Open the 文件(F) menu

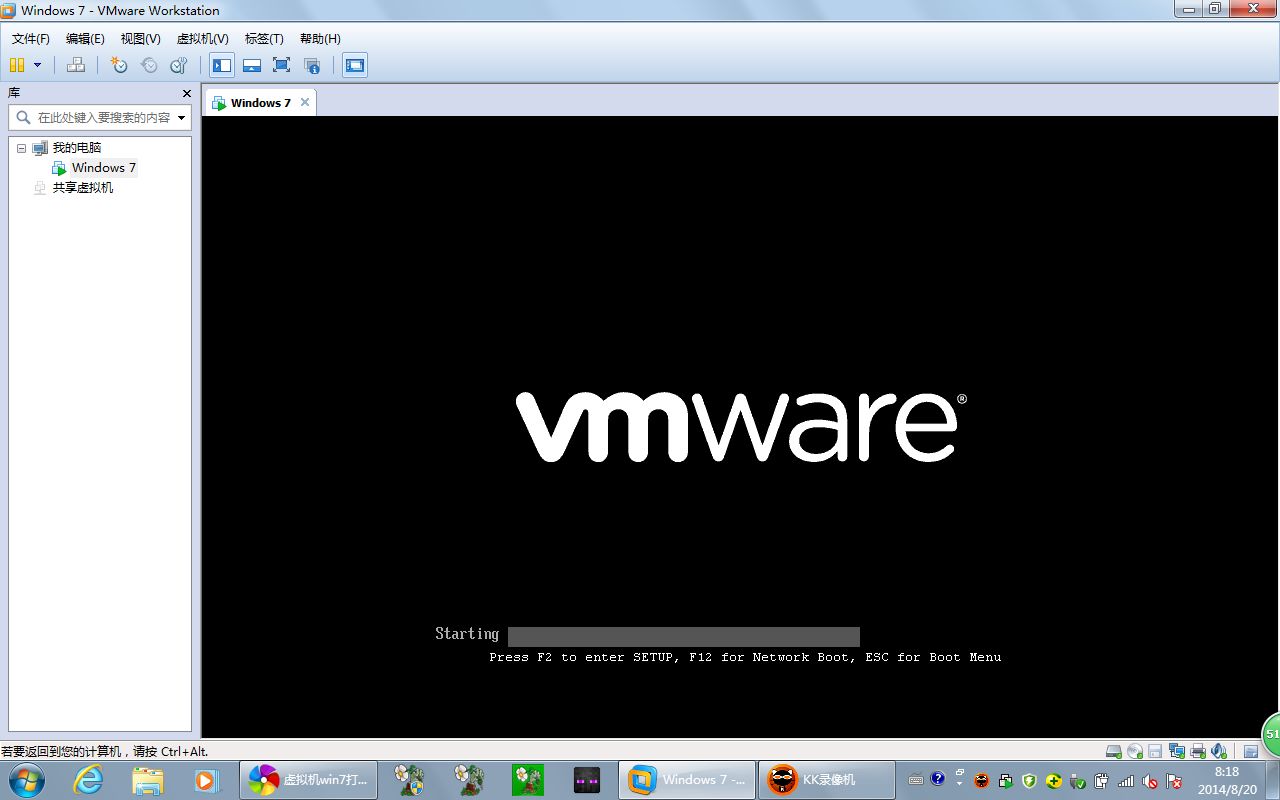coord(31,39)
